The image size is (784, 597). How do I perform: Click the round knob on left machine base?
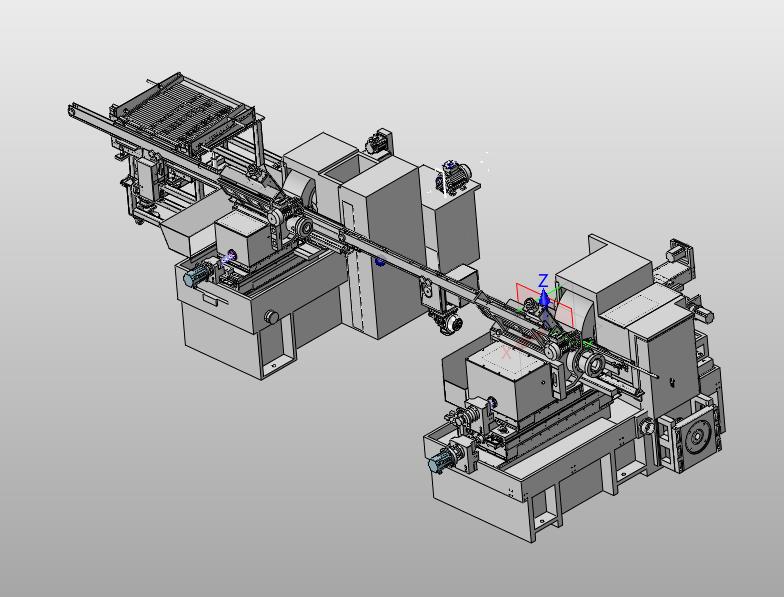[271, 316]
